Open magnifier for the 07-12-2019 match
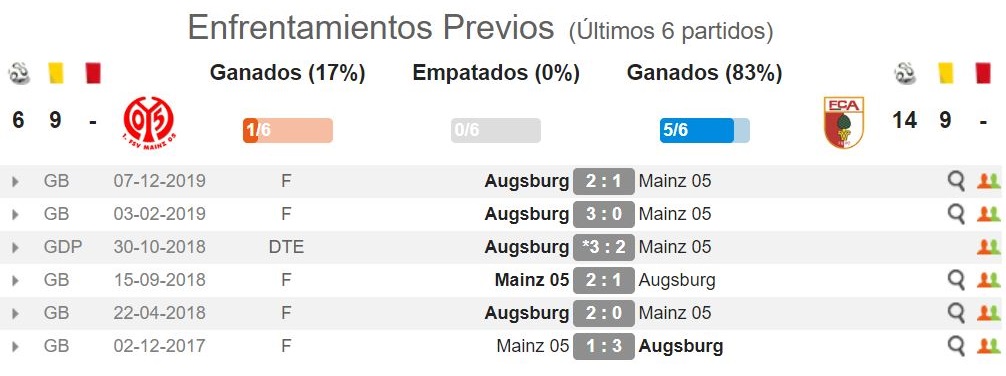 click(956, 182)
